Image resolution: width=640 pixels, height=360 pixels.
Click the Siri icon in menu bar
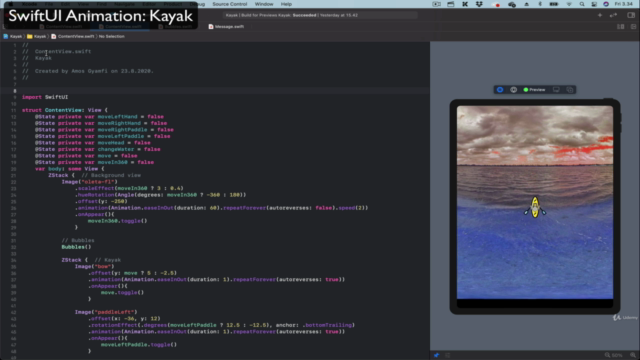pos(606,4)
